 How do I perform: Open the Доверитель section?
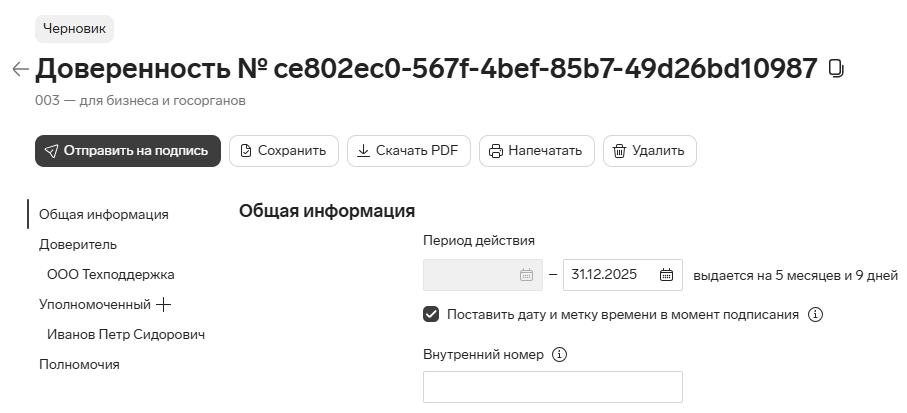click(x=78, y=245)
